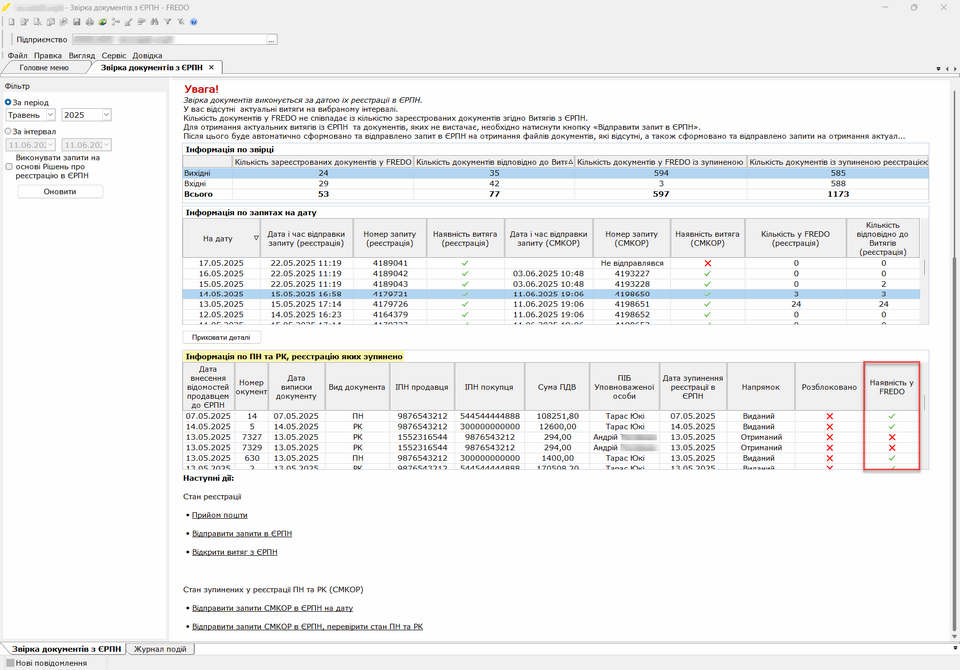Click request number 4189042 cell
960x670 pixels.
pyautogui.click(x=390, y=274)
